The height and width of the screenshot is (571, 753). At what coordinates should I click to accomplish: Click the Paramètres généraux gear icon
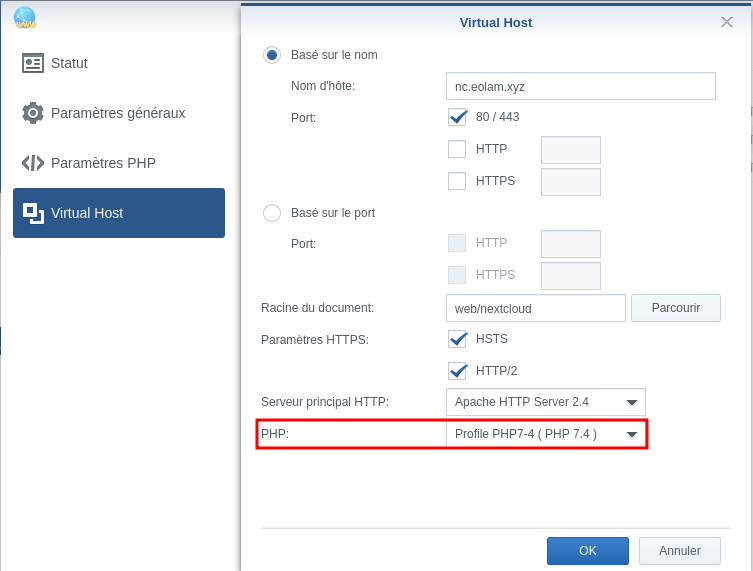coord(33,113)
